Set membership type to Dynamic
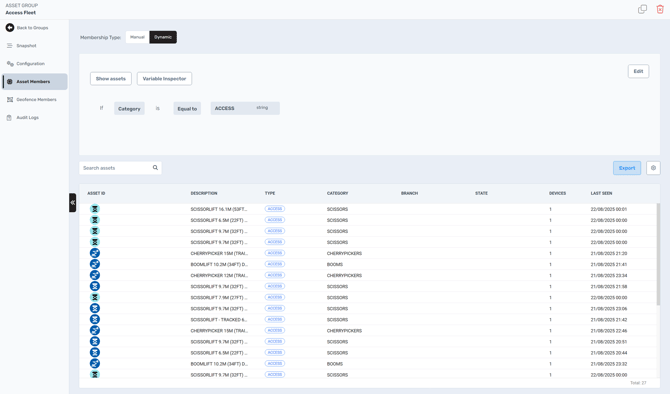 [x=163, y=37]
